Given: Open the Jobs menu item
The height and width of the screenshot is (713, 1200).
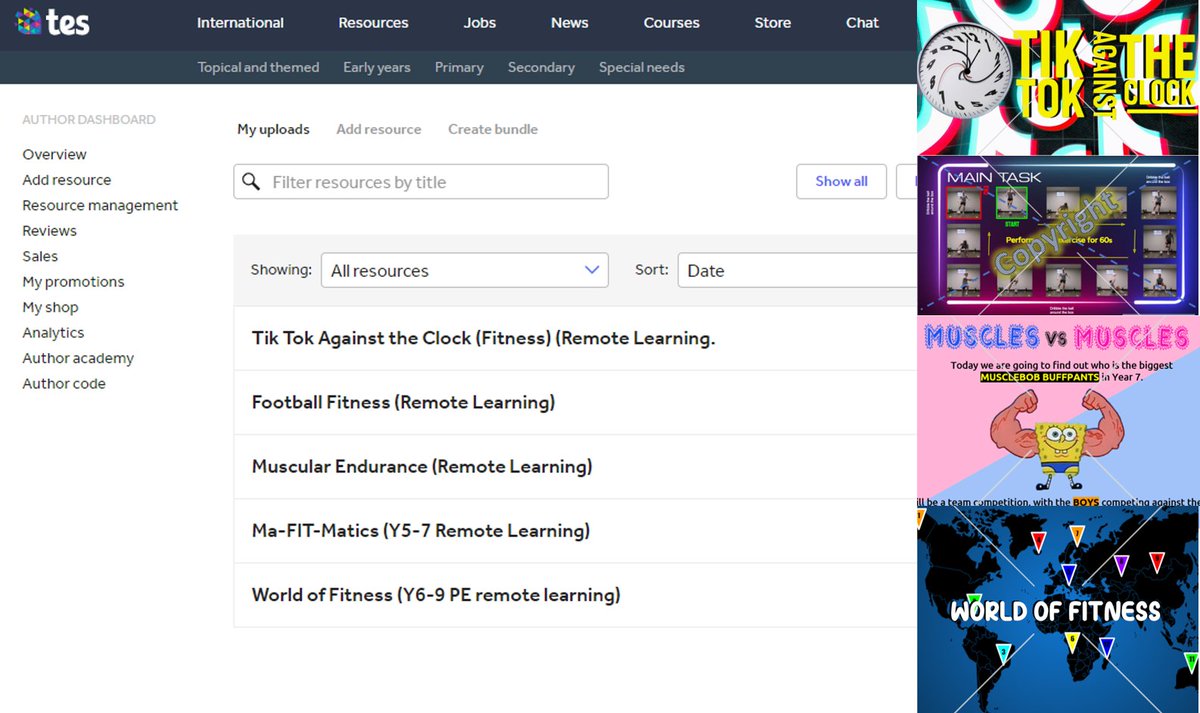Looking at the screenshot, I should click(479, 22).
